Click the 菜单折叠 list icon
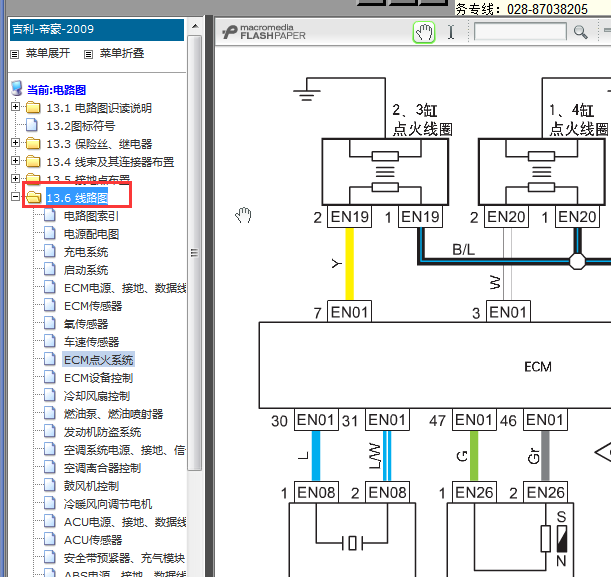 pos(88,54)
